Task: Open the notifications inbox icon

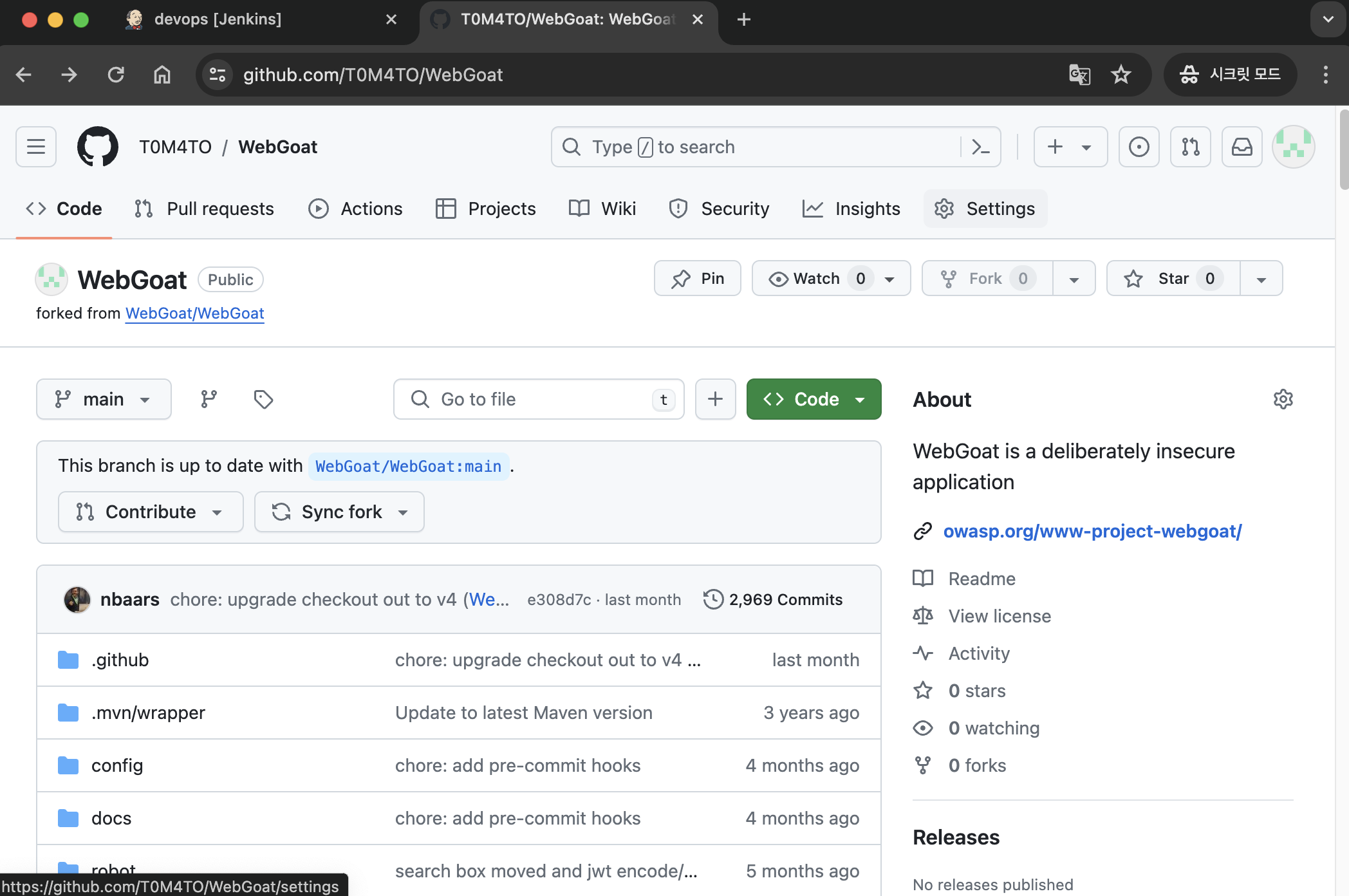Action: (x=1242, y=147)
